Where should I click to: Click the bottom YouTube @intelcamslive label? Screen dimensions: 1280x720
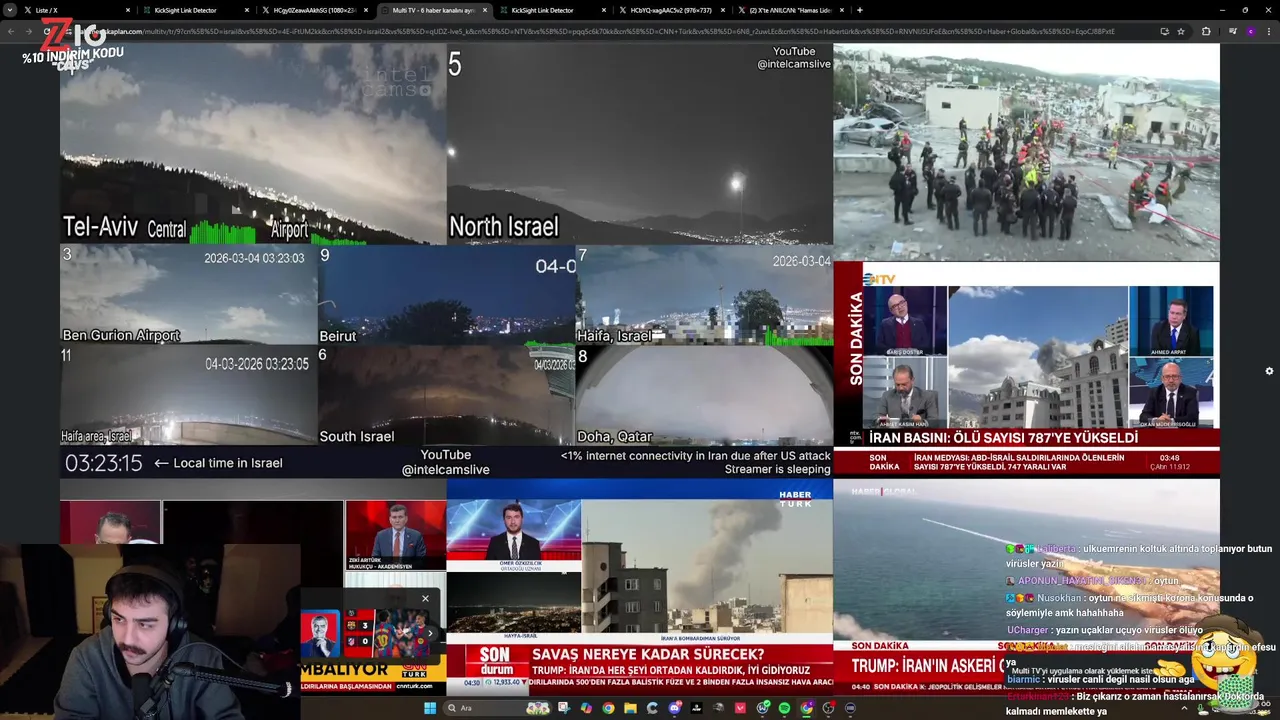[x=446, y=462]
